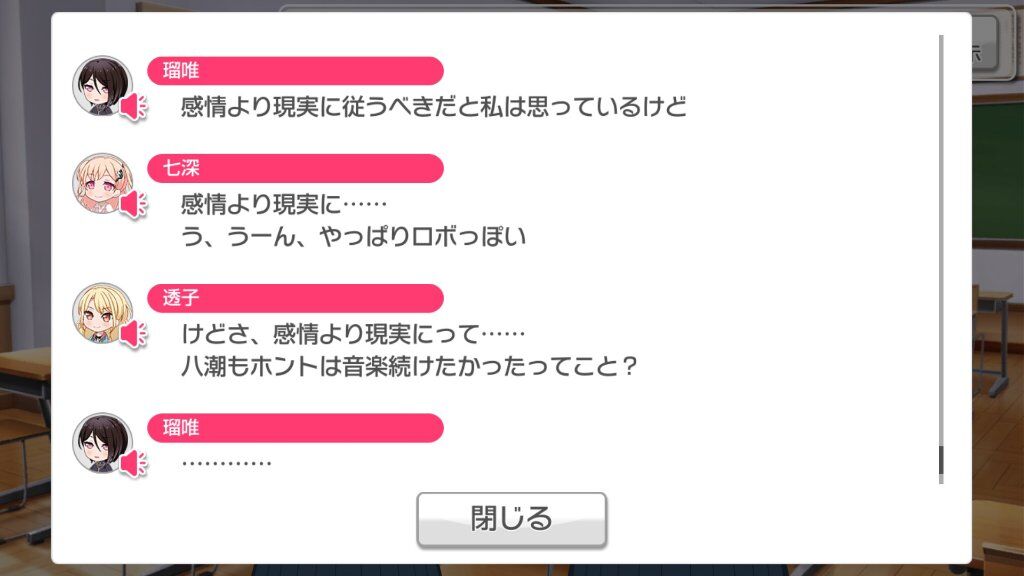Viewport: 1024px width, 576px height.
Task: Play voice for 七深's line
Action: 134,204
